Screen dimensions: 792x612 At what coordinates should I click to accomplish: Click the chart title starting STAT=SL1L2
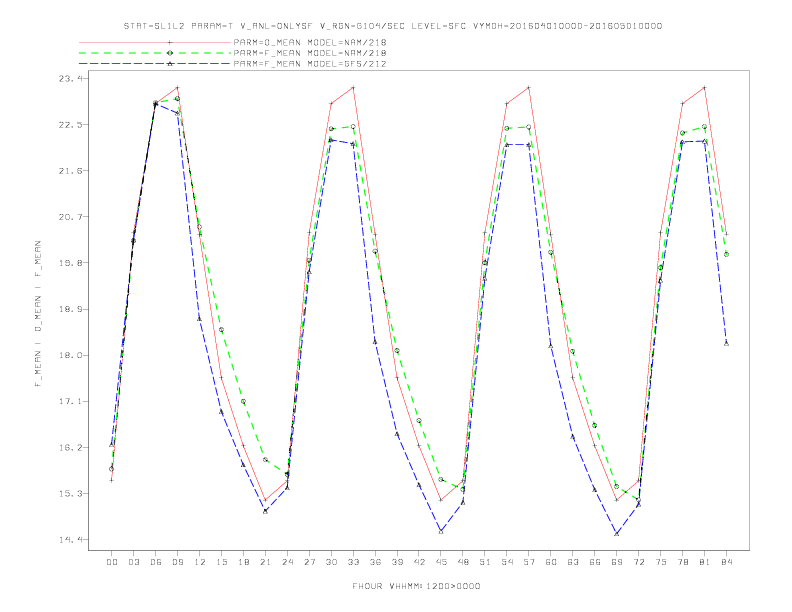(392, 26)
